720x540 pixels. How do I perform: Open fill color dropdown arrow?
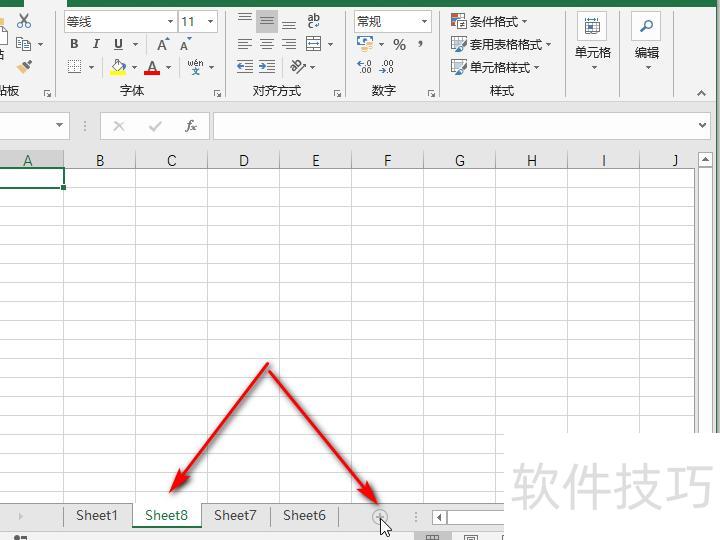tap(135, 68)
